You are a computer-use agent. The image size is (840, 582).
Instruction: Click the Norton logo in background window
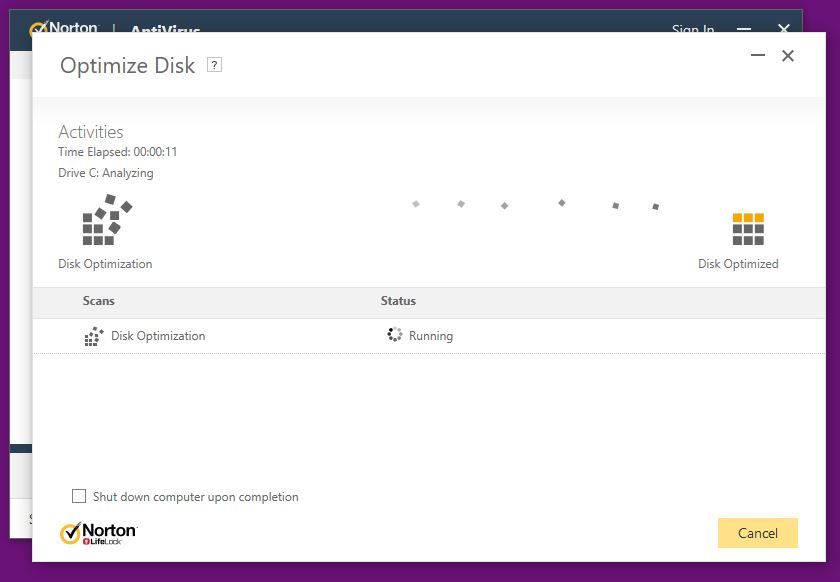(64, 27)
